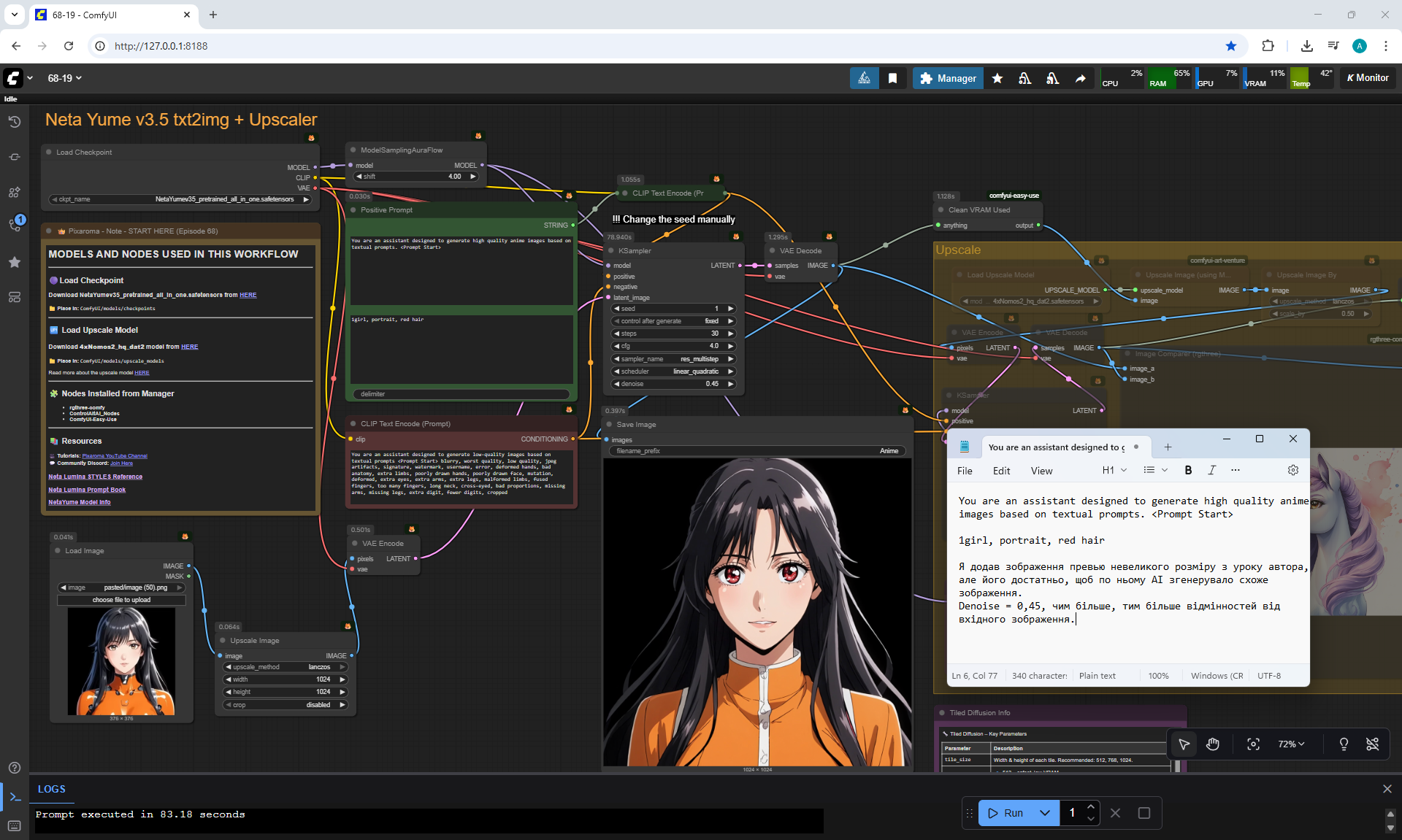Click the star favorites toolbar icon

click(997, 78)
